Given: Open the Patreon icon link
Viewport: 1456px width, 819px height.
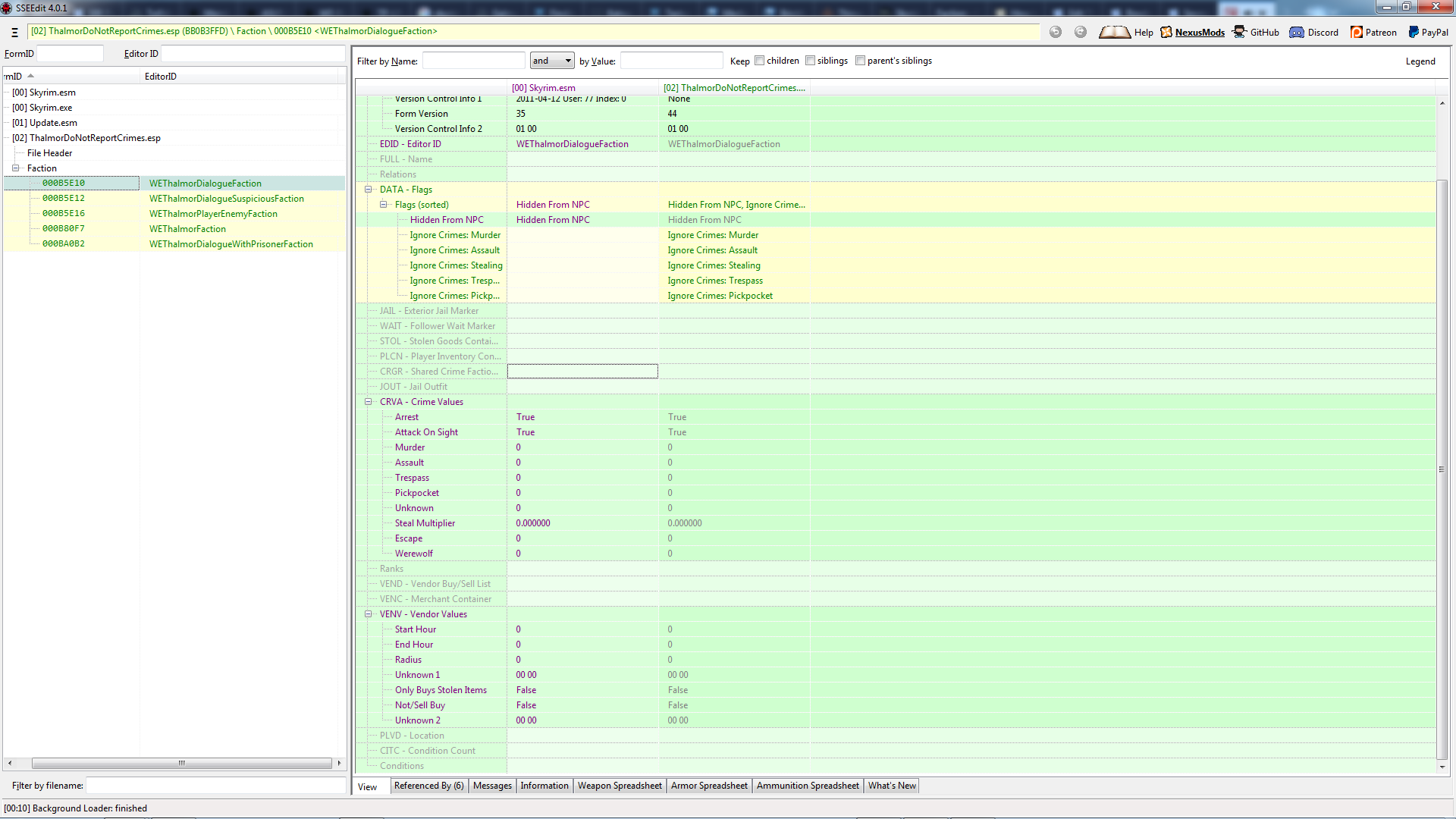Looking at the screenshot, I should pos(1357,32).
